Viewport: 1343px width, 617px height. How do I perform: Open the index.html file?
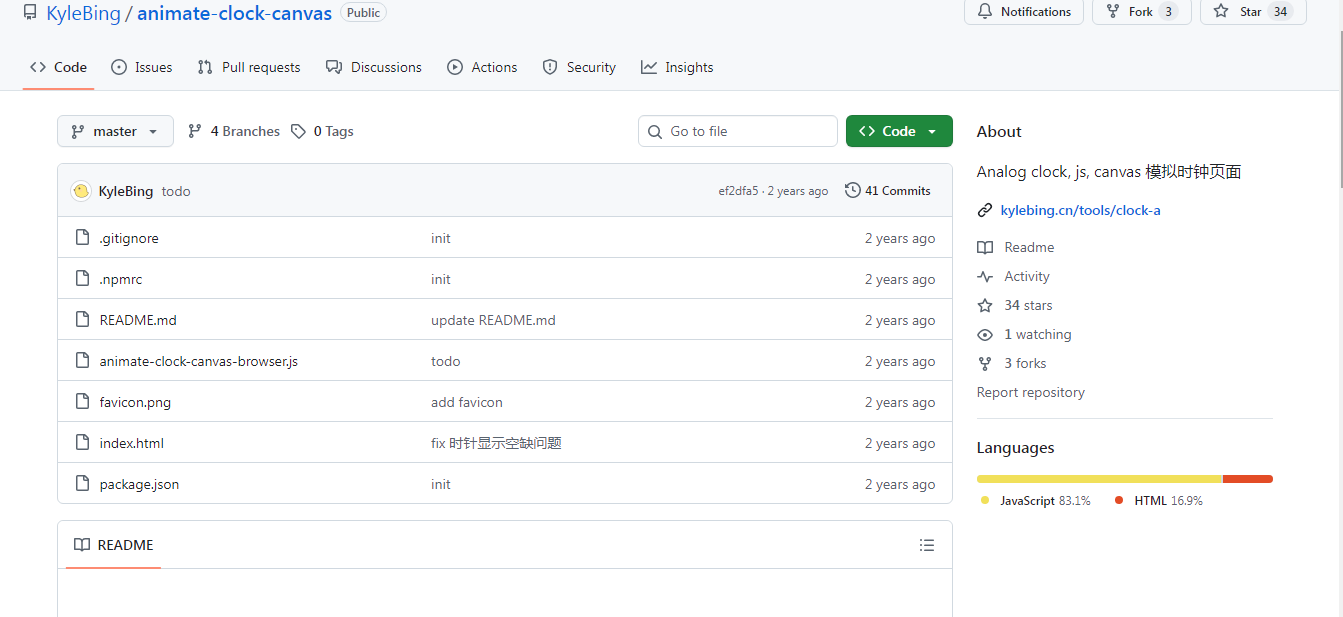click(x=132, y=443)
